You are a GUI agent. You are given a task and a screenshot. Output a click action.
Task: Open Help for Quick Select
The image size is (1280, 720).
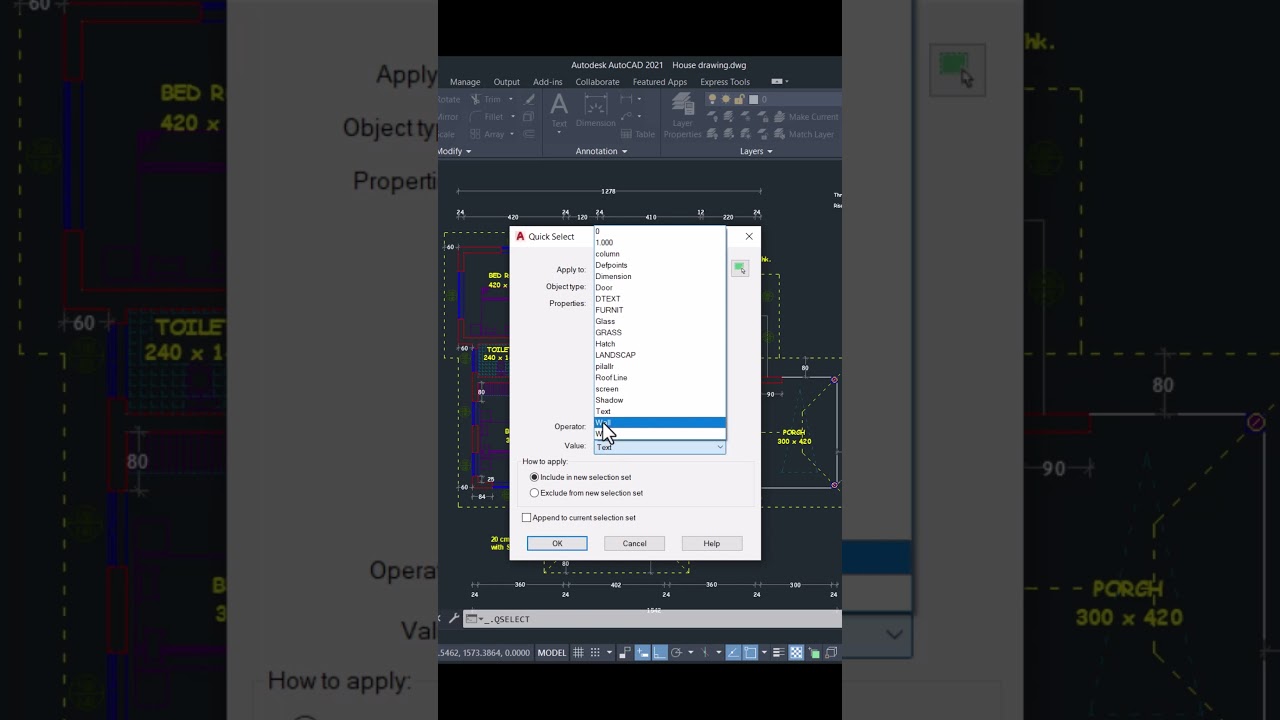pos(712,543)
